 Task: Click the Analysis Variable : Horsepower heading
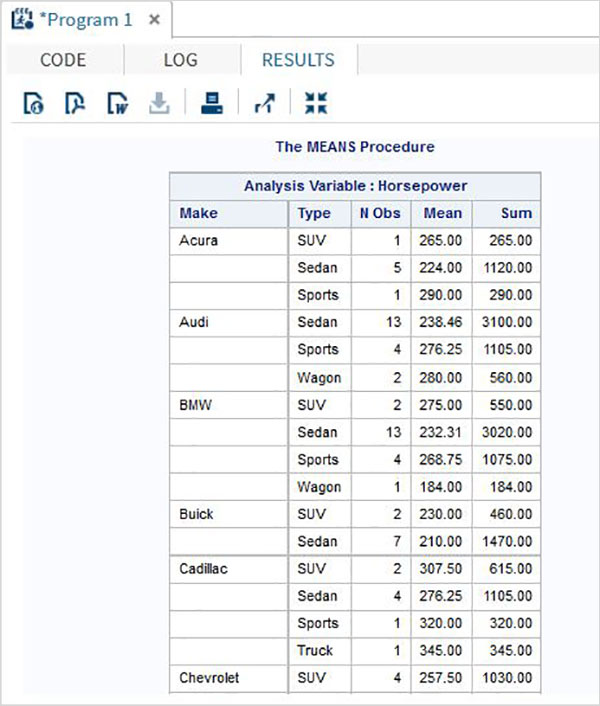pyautogui.click(x=355, y=186)
